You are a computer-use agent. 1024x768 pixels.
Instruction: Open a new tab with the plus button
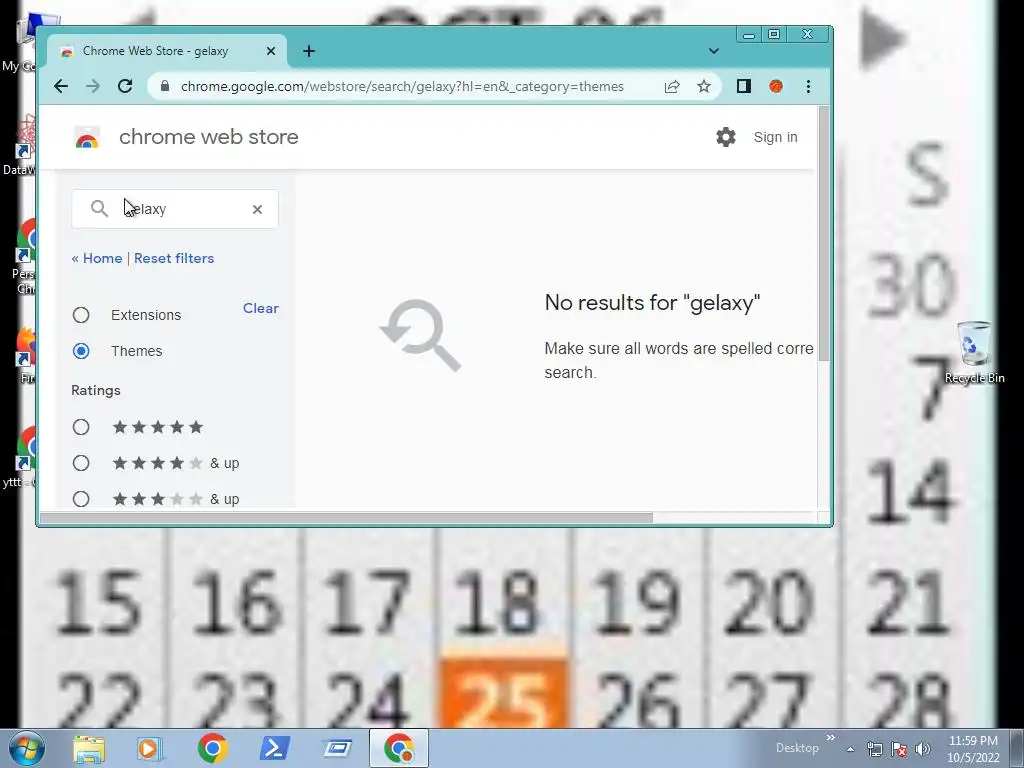309,51
